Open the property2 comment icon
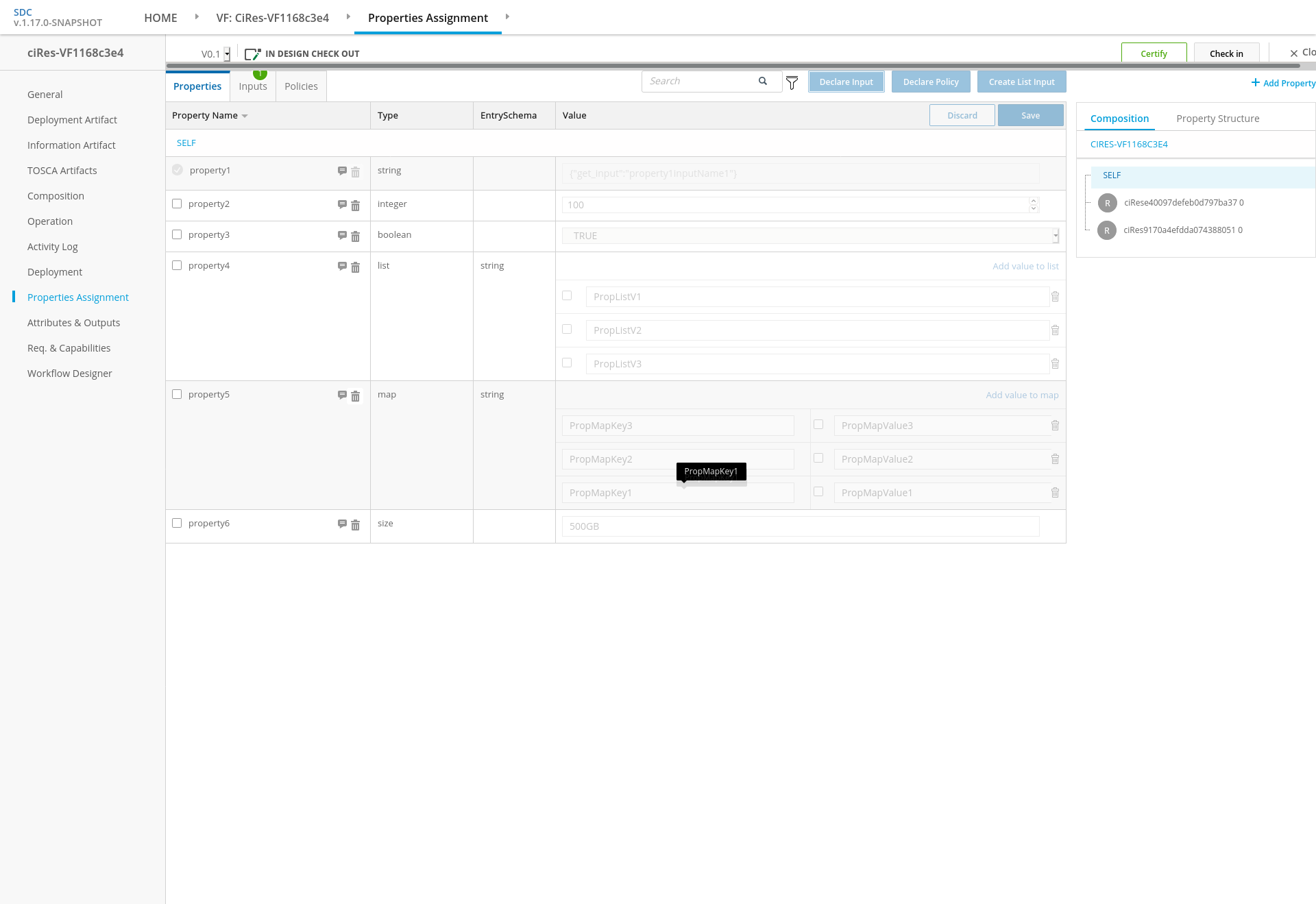 (x=342, y=205)
